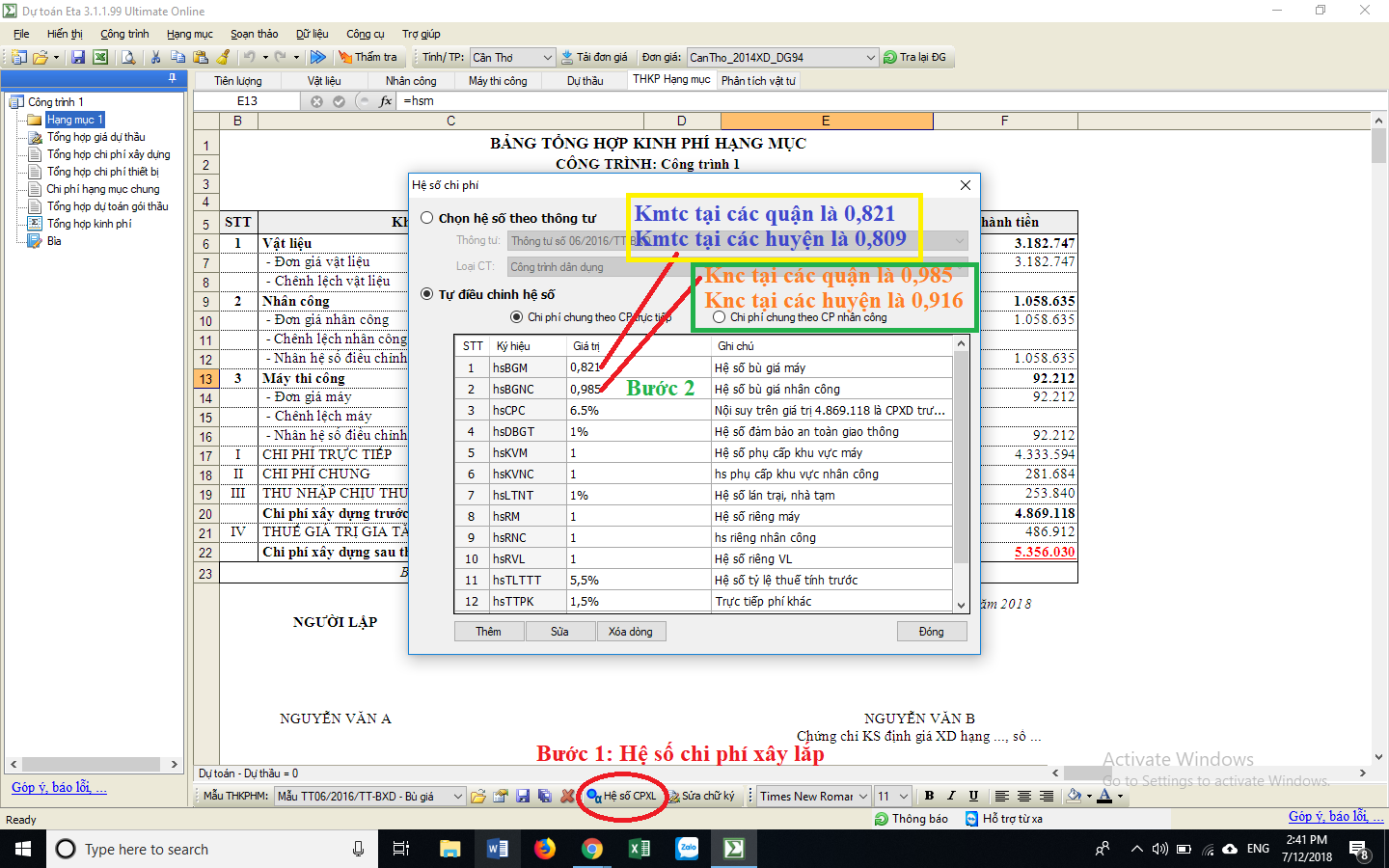Click the Đóng button in dialog
Screen dimensions: 1389x868
[931, 632]
